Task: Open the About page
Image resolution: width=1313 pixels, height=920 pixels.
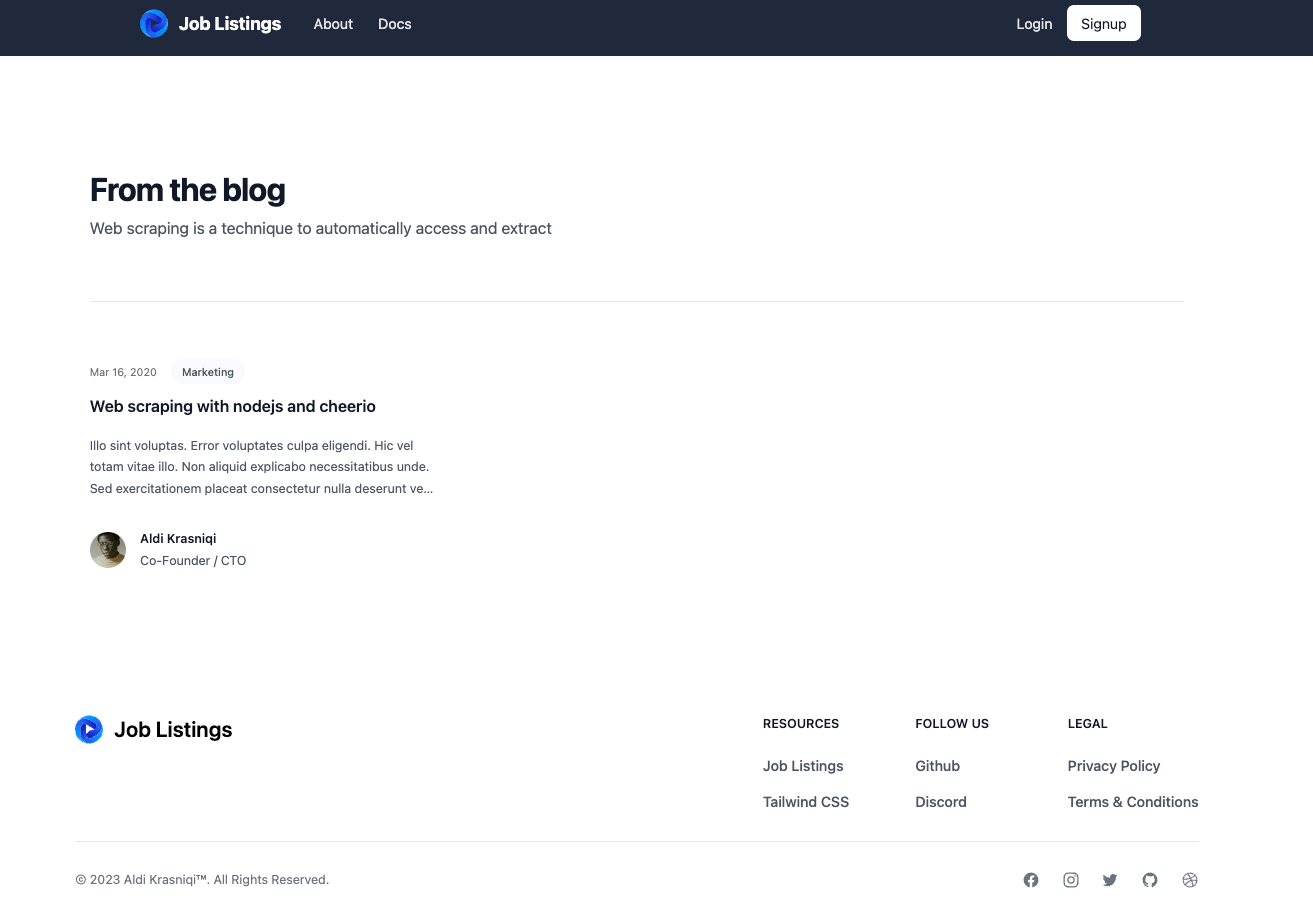Action: tap(333, 24)
